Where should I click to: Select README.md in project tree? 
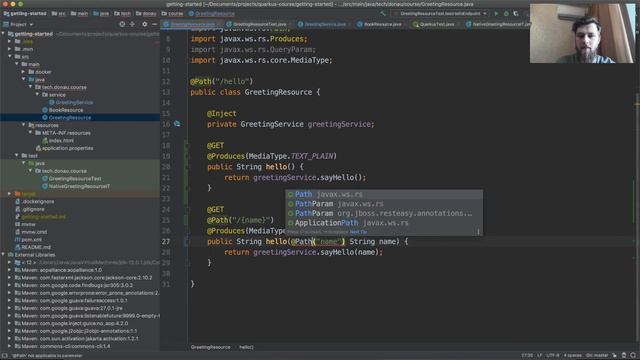[x=36, y=247]
